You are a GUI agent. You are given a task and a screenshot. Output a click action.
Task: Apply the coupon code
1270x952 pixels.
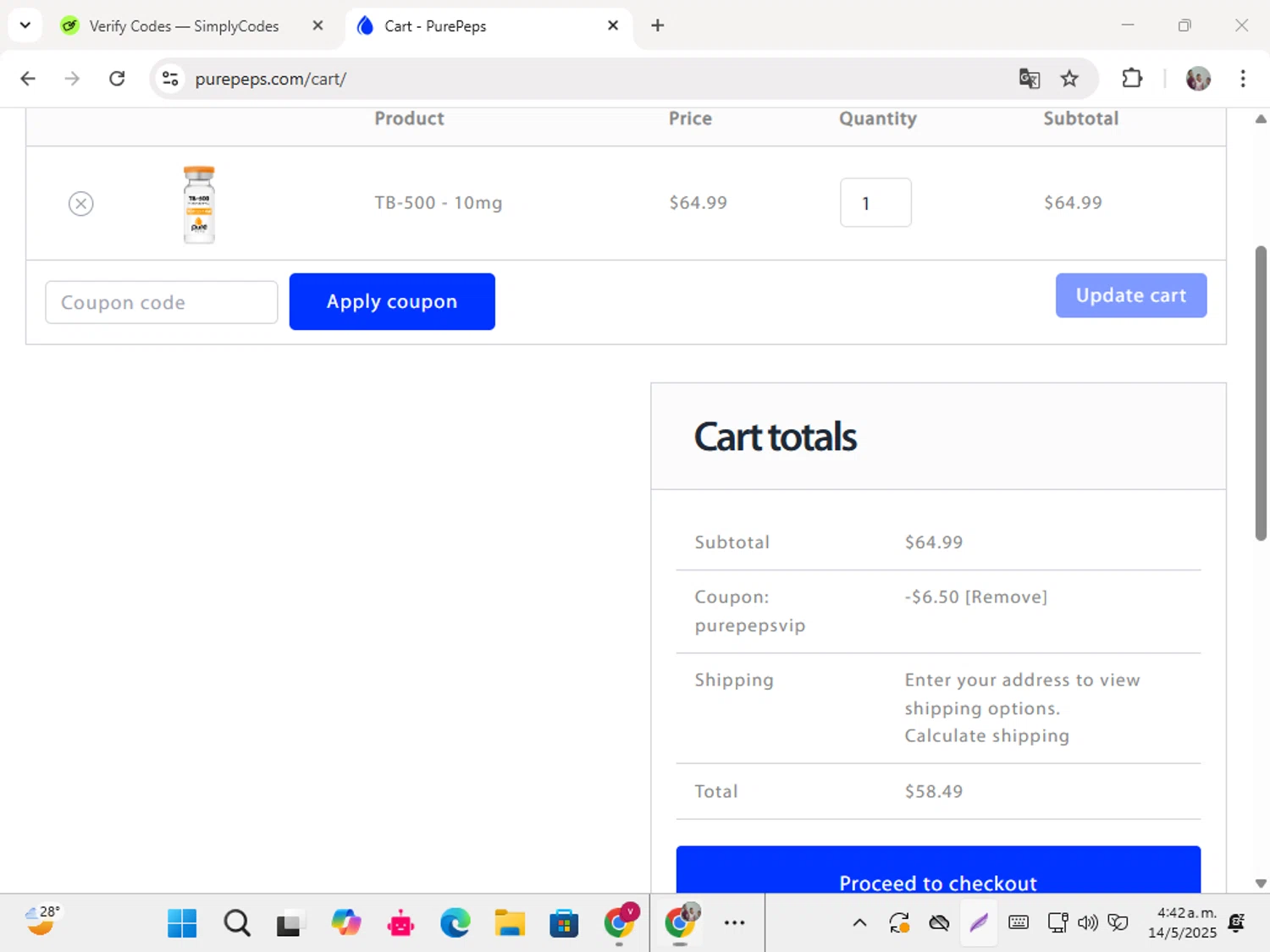coord(392,301)
